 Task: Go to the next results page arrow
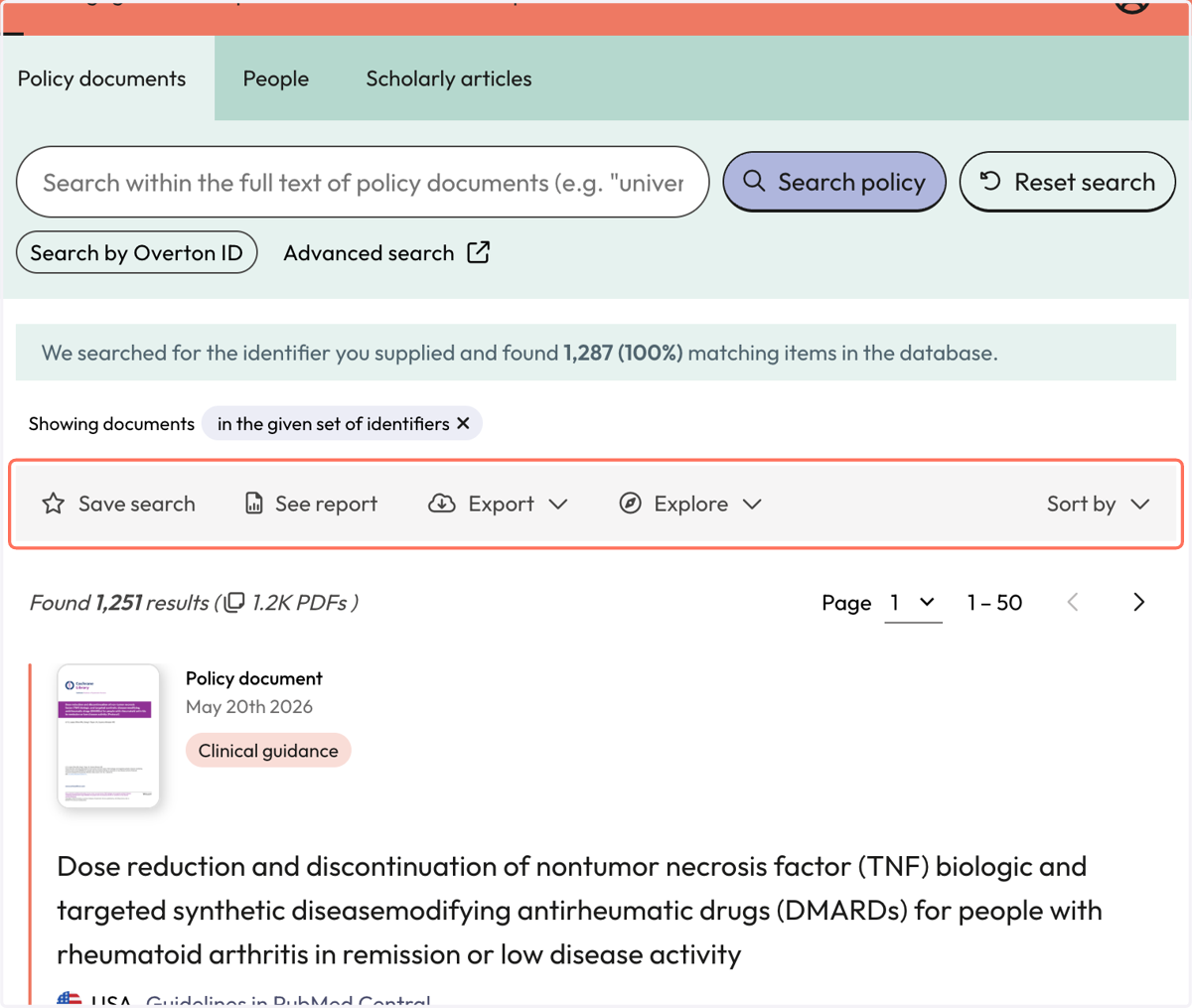[1138, 602]
